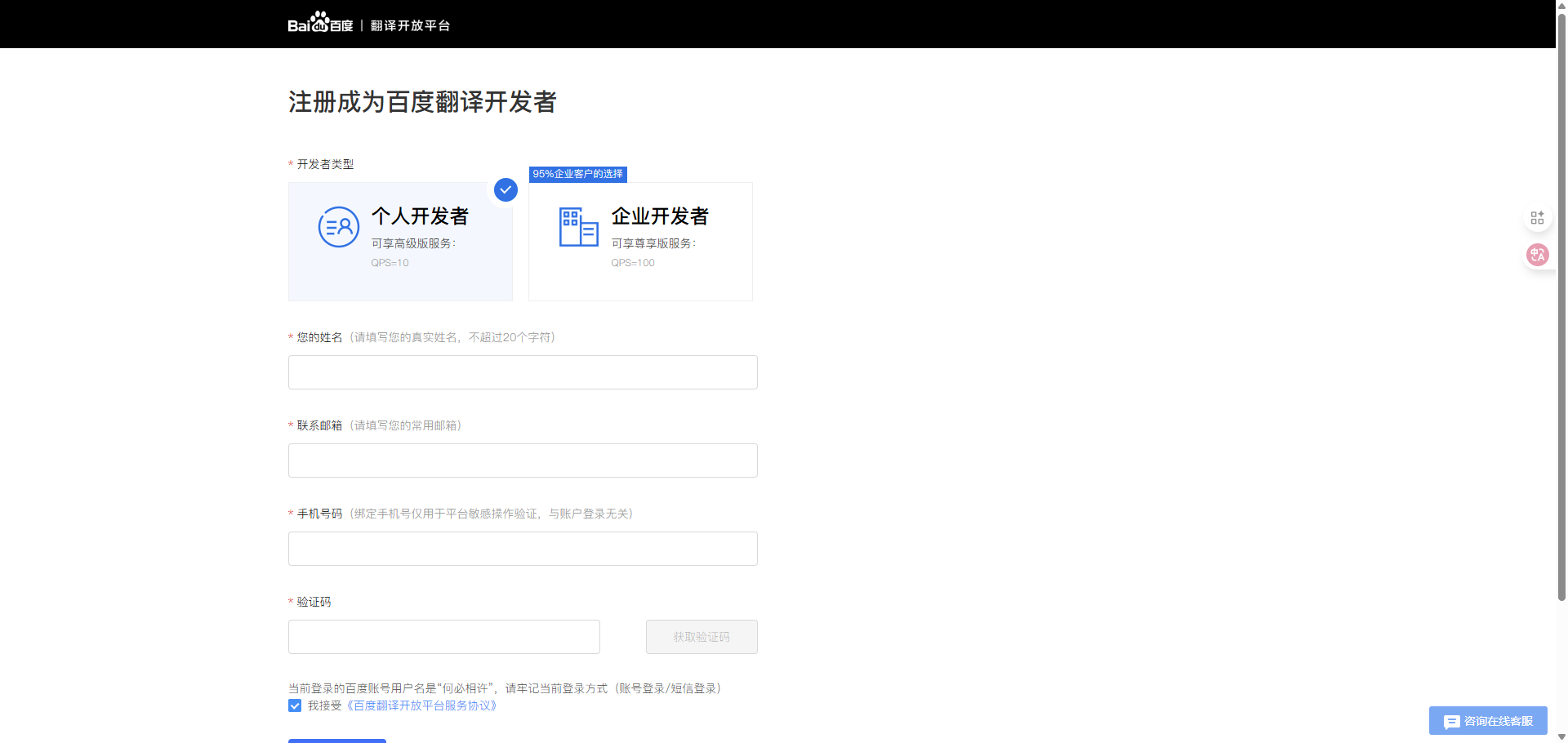Click the 获取验证码 button
This screenshot has width=1568, height=743.
[702, 637]
